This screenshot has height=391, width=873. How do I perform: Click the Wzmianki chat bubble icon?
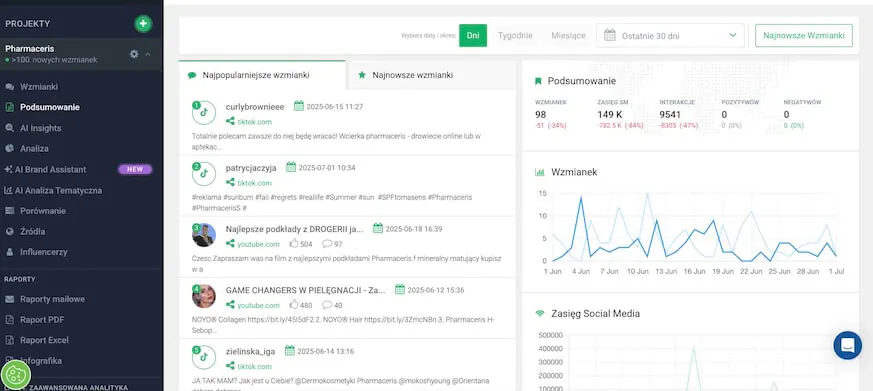tap(9, 87)
